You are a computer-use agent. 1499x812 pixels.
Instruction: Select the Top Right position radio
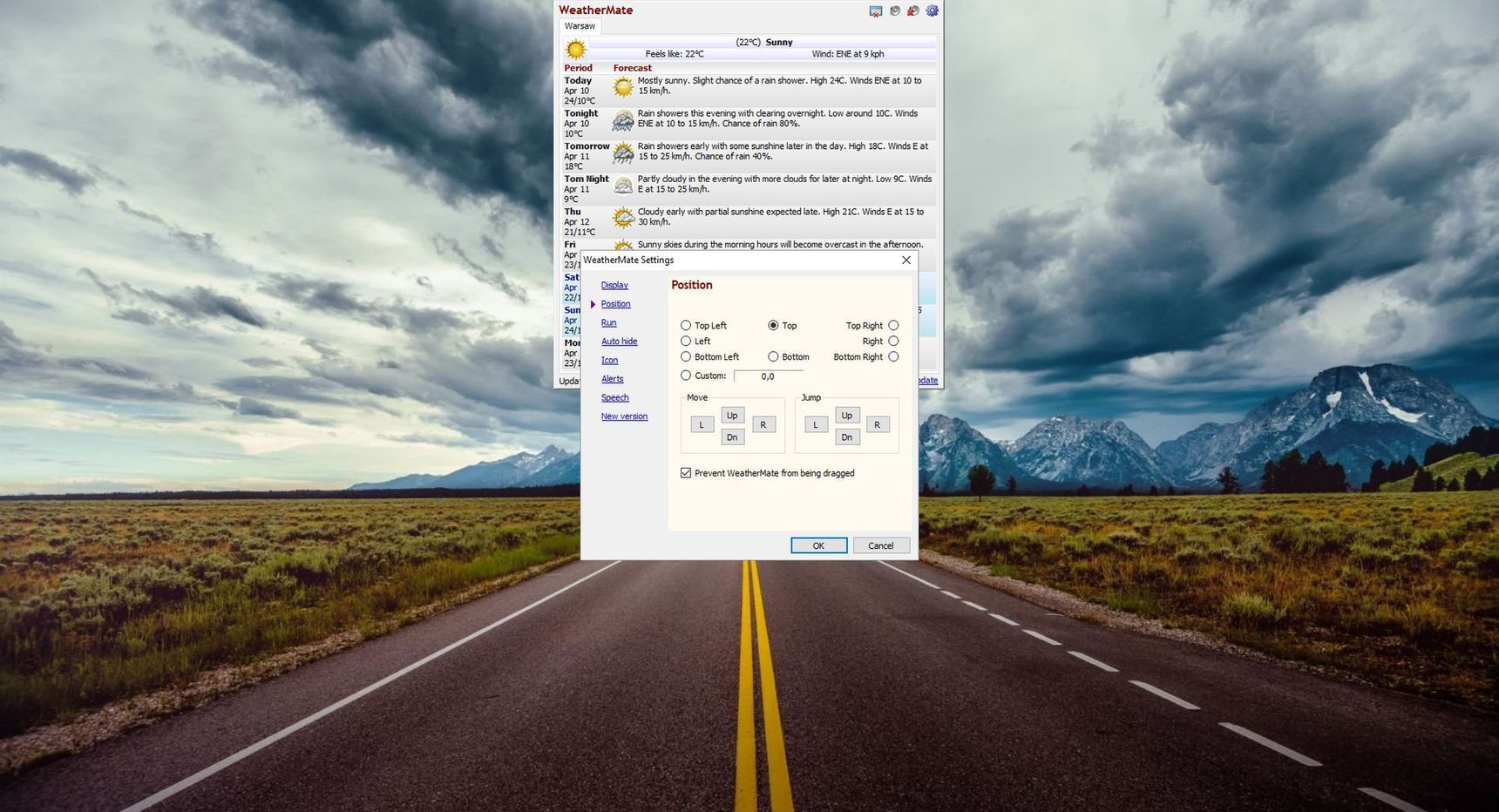893,325
